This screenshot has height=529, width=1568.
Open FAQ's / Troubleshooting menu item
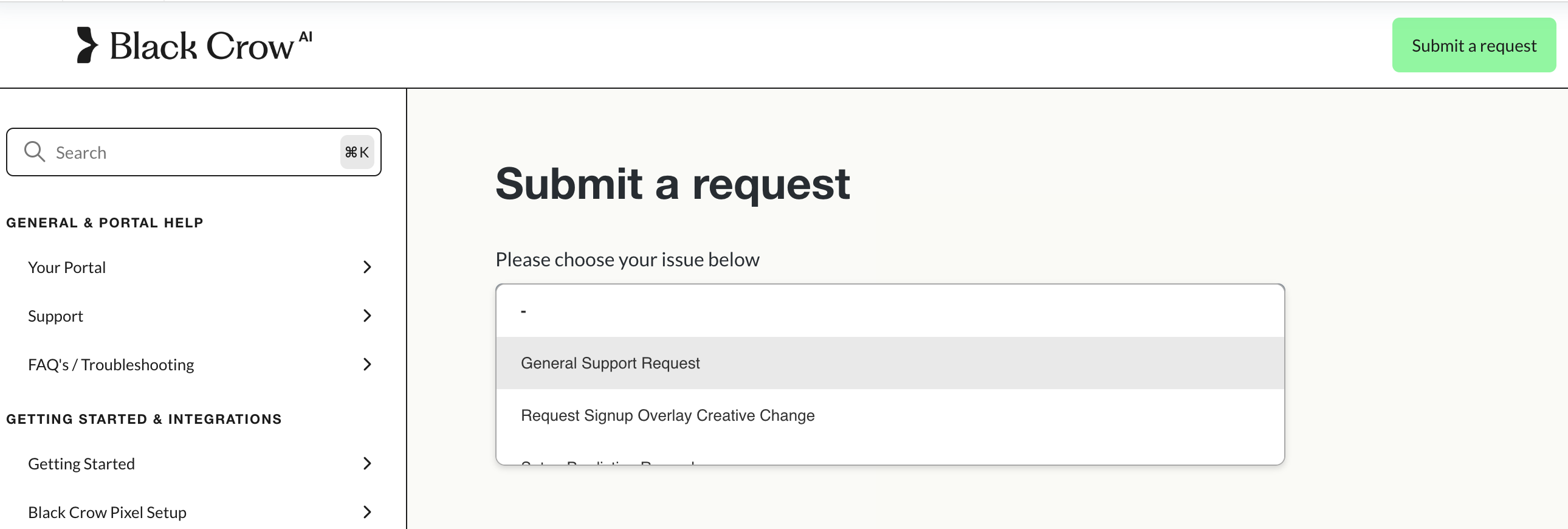click(111, 365)
